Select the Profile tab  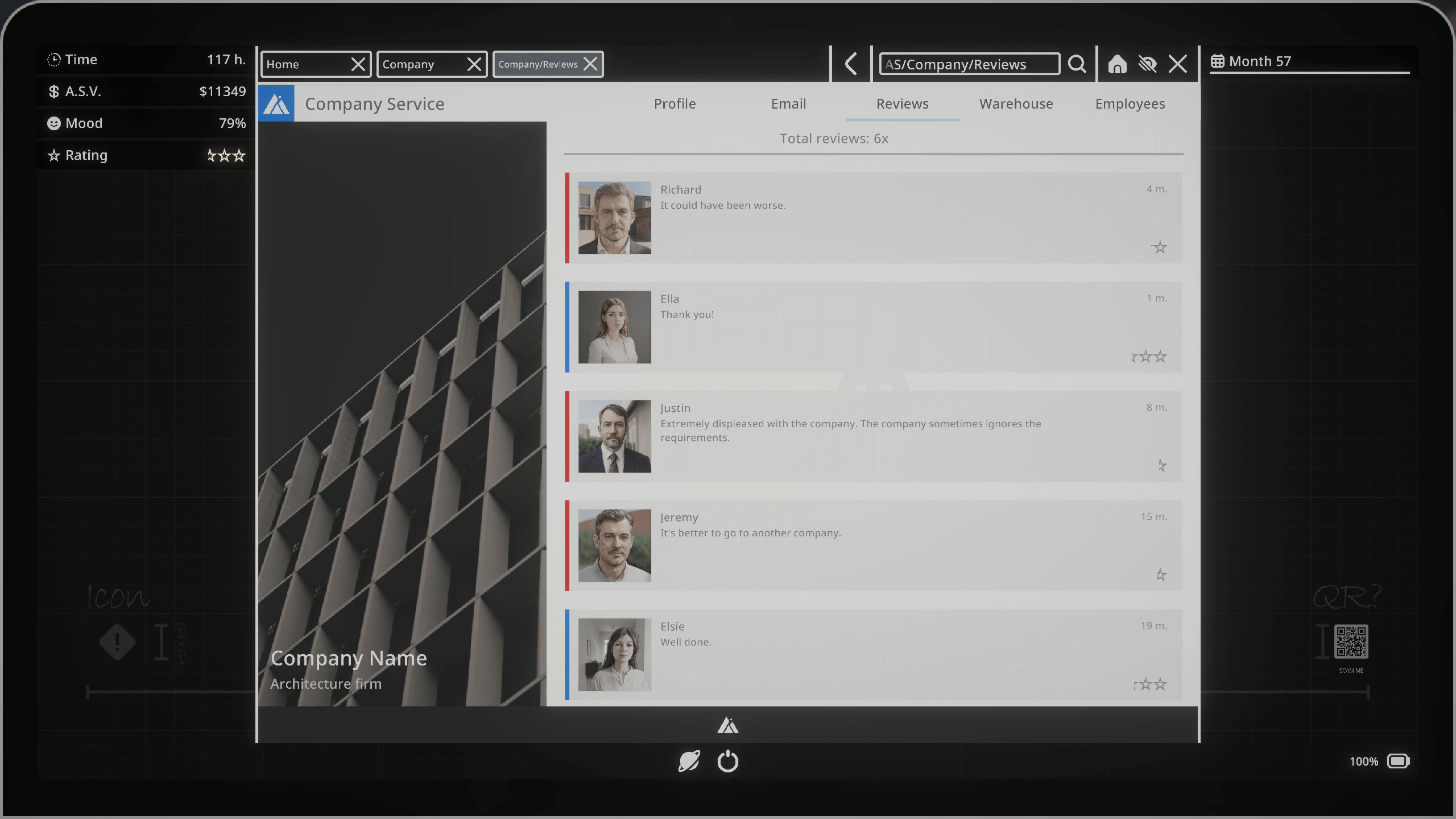674,104
